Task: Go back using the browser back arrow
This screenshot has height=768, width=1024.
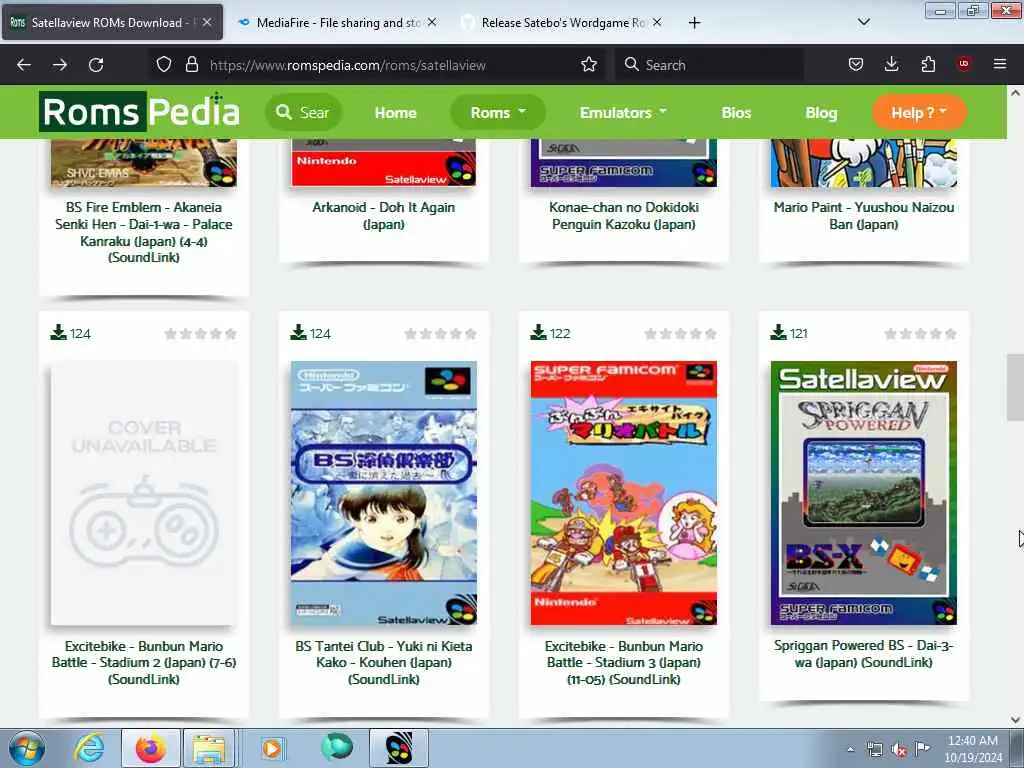Action: (x=24, y=65)
